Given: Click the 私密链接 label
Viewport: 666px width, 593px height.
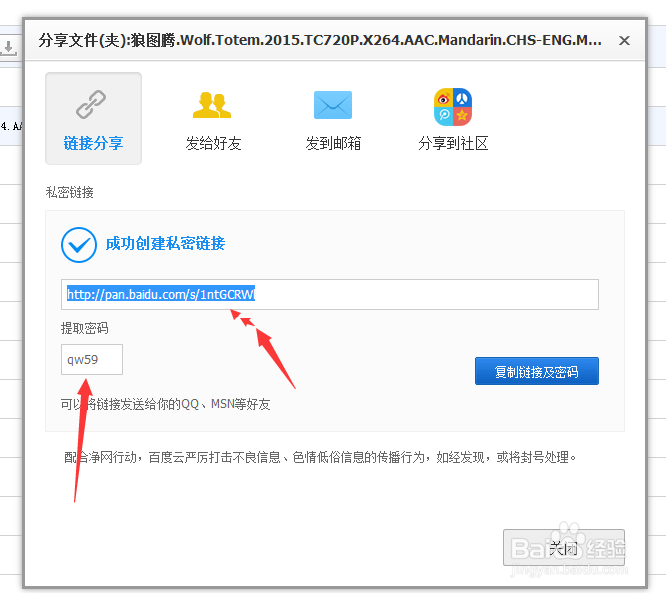Looking at the screenshot, I should coord(70,192).
